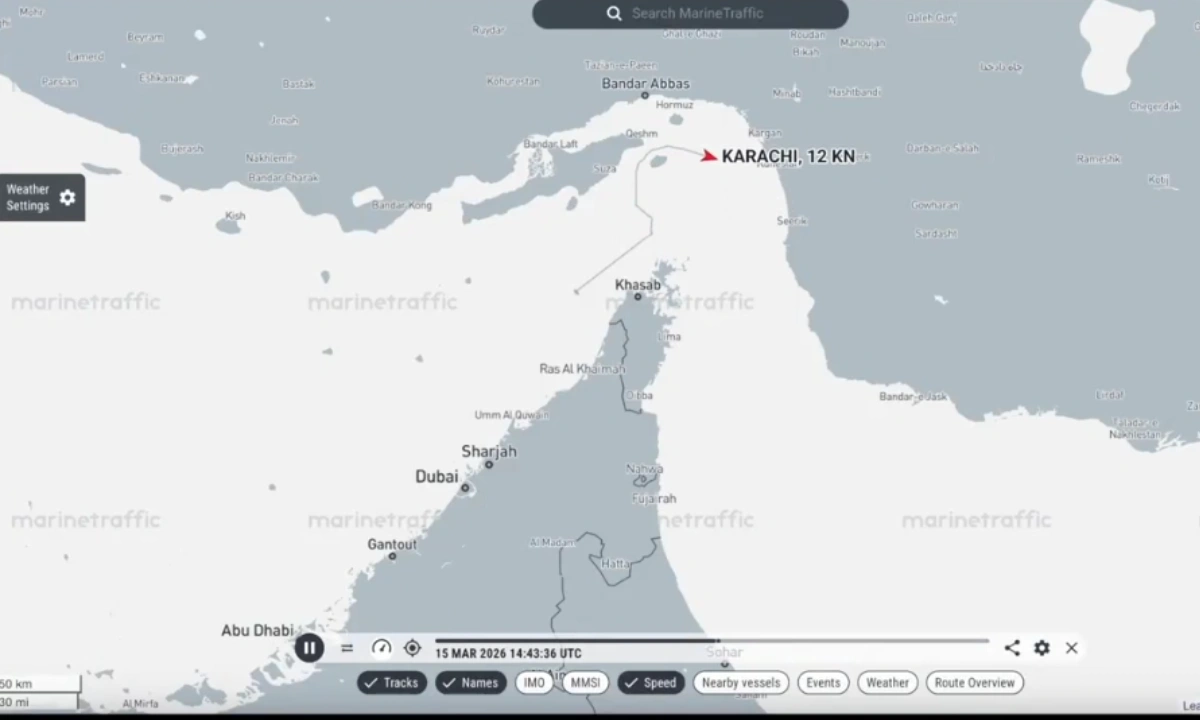Open playback settings gear
The width and height of the screenshot is (1200, 720).
(x=1042, y=648)
